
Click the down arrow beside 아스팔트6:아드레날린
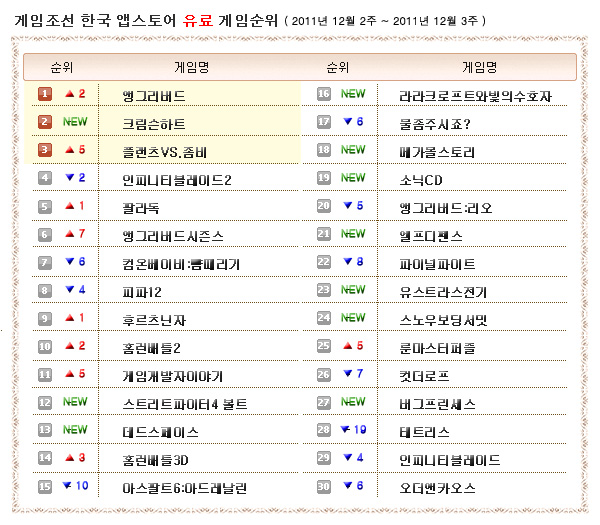[67, 485]
